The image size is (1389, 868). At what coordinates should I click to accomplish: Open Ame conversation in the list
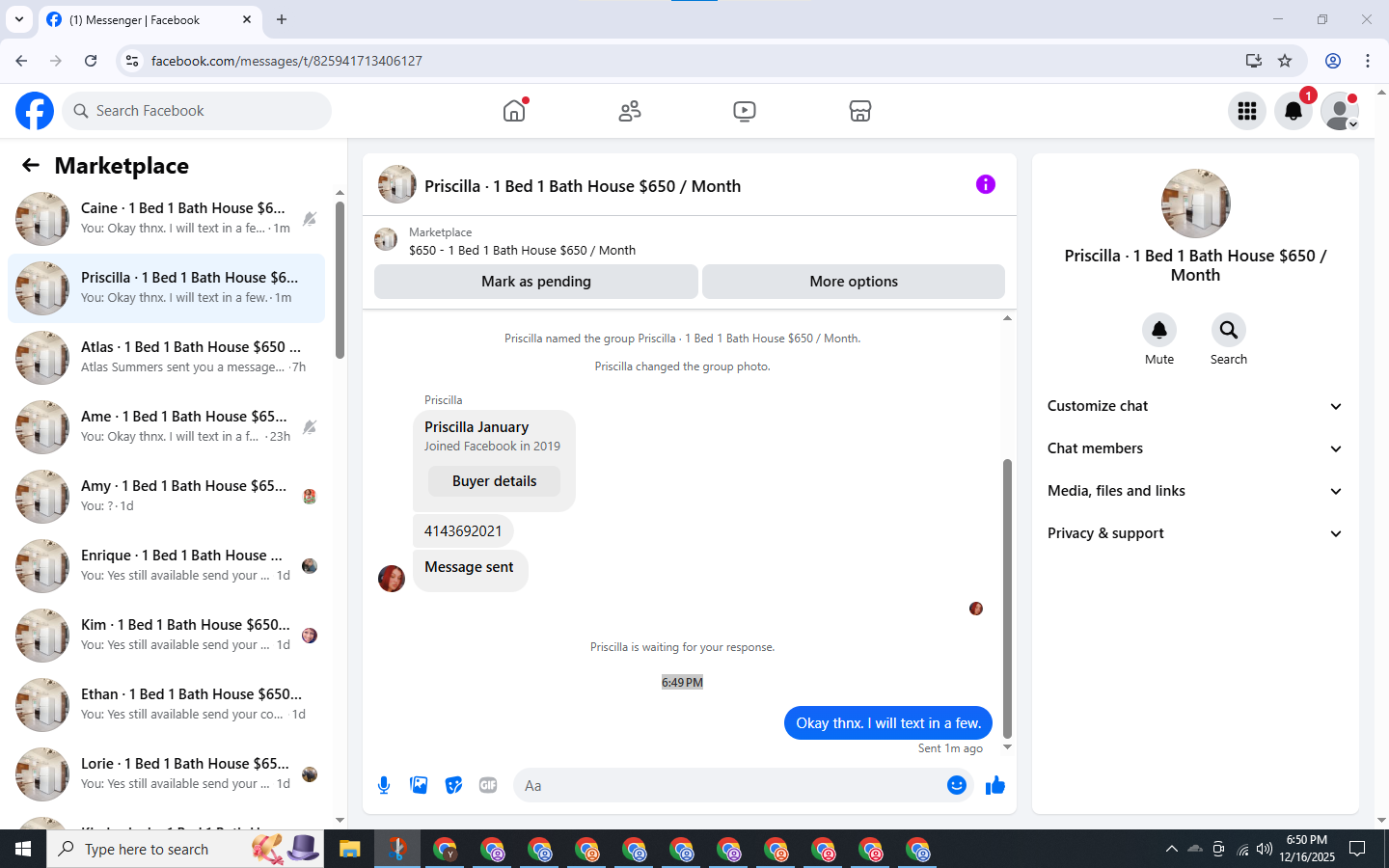(166, 427)
